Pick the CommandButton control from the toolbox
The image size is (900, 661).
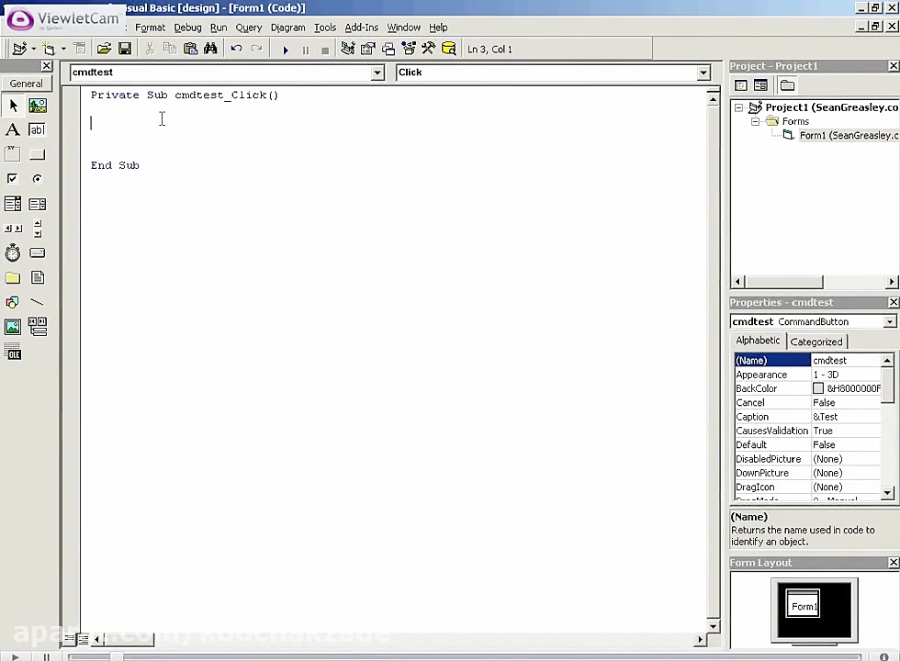coord(37,153)
